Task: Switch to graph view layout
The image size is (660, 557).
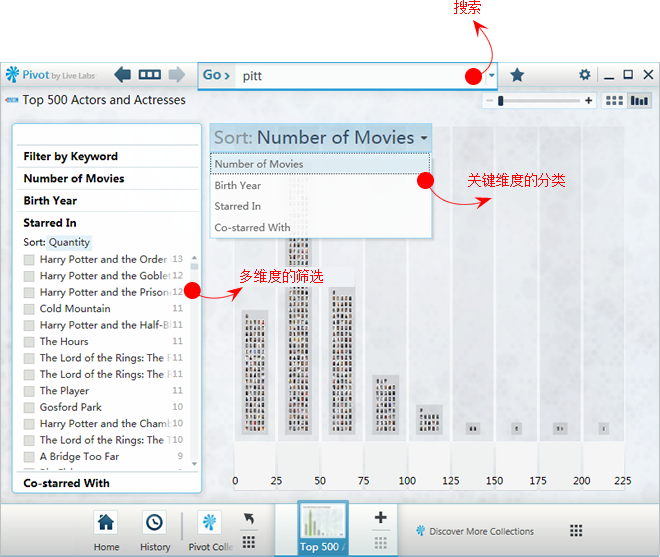Action: point(639,100)
